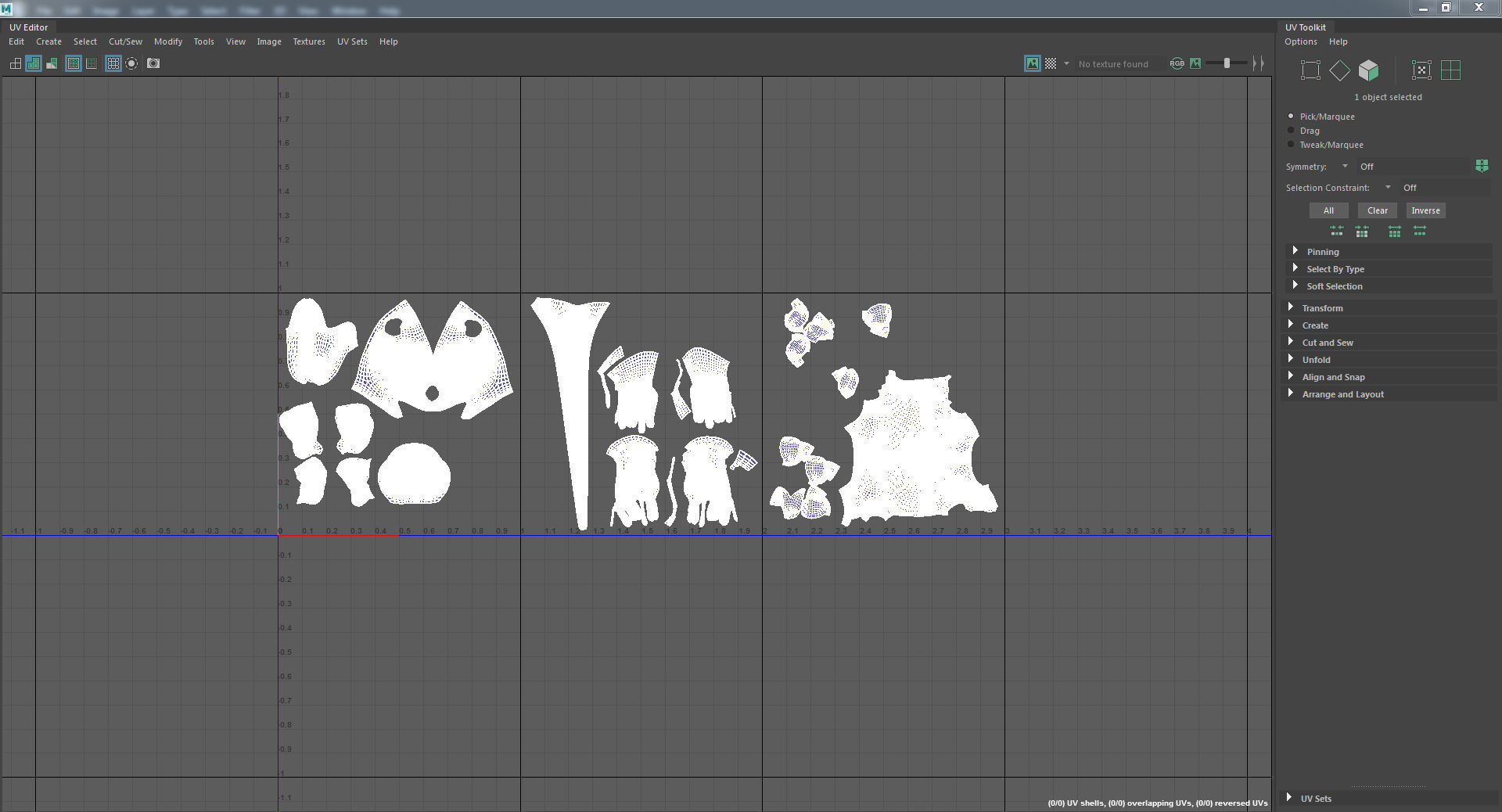Expand the Select By Type section
1502x812 pixels.
tap(1389, 268)
